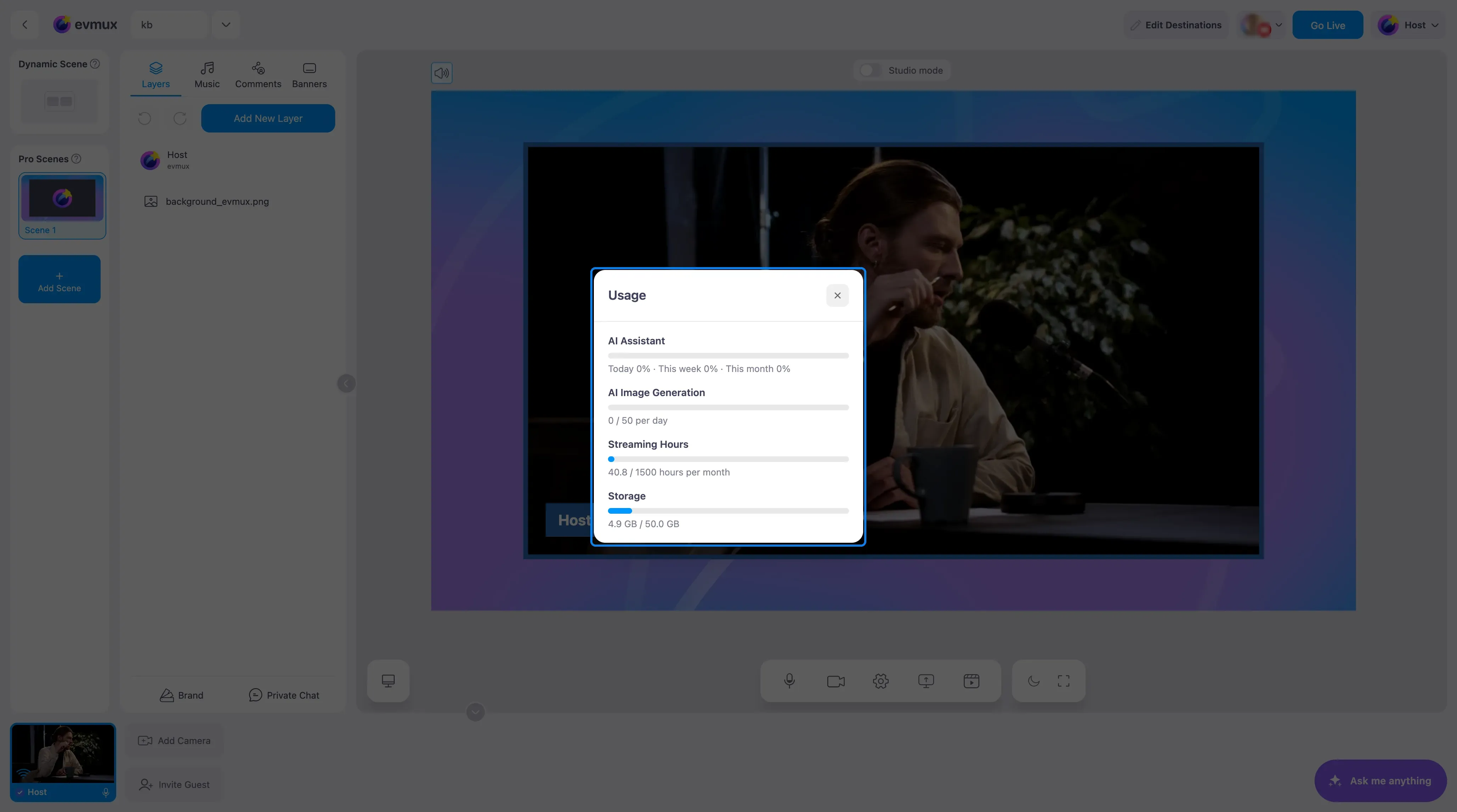The height and width of the screenshot is (812, 1457).
Task: Click the monitor display icon button
Action: 388,681
